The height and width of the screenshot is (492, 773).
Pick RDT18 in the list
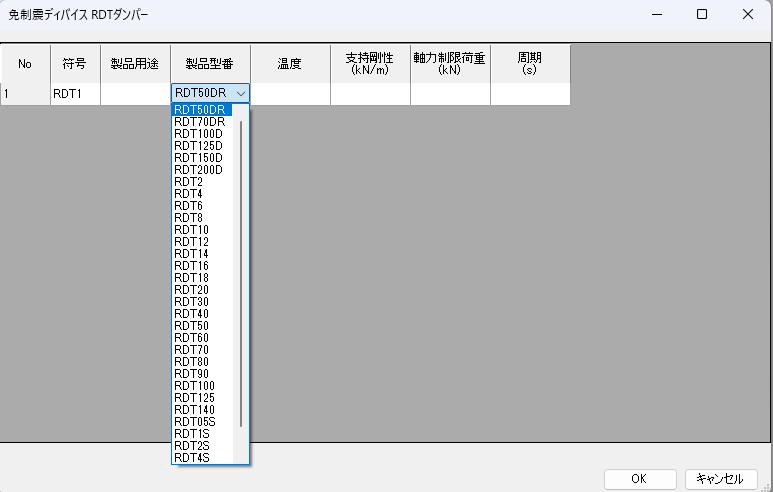202,278
